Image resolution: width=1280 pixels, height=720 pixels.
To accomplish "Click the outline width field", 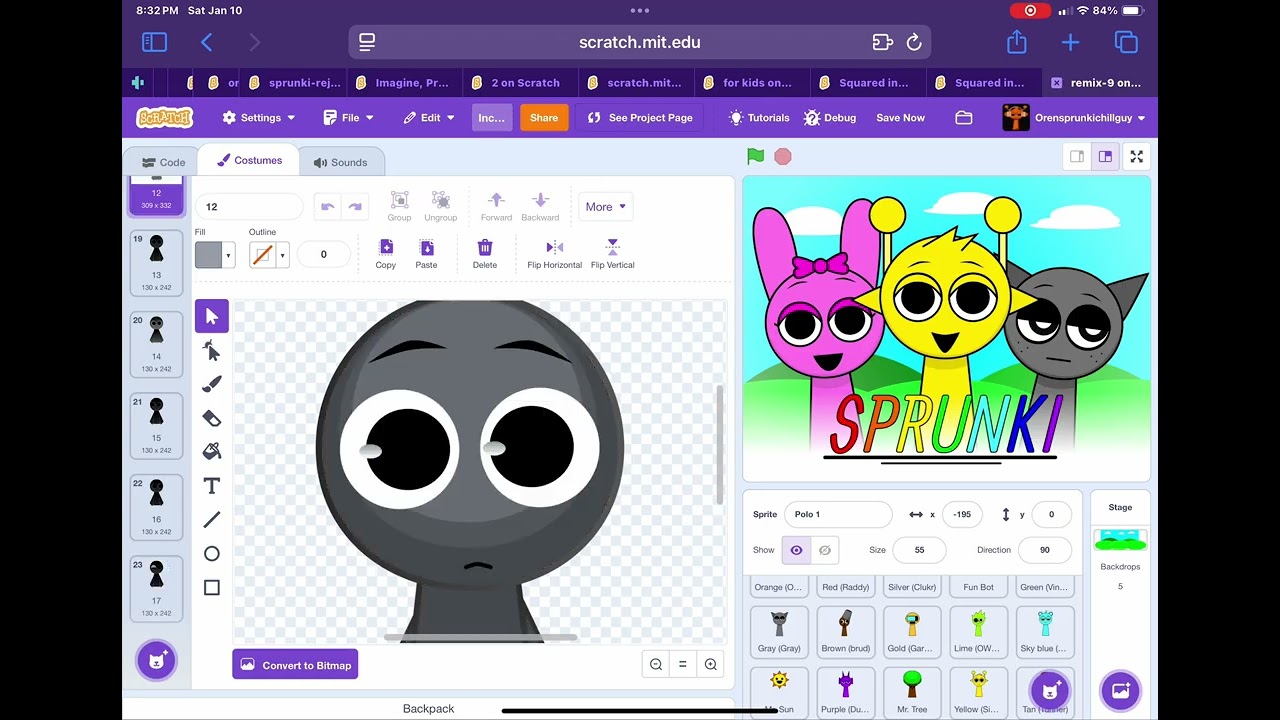I will [x=323, y=255].
